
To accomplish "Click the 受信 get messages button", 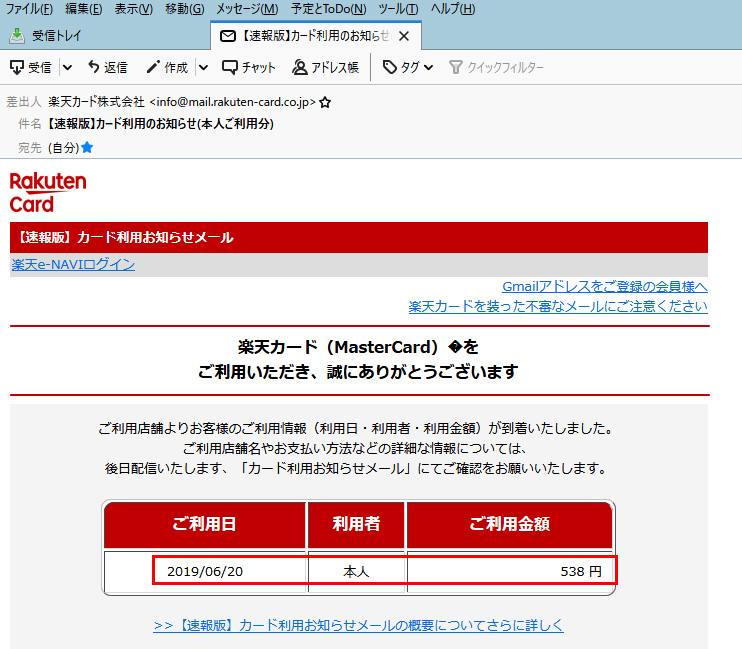I will [x=31, y=68].
